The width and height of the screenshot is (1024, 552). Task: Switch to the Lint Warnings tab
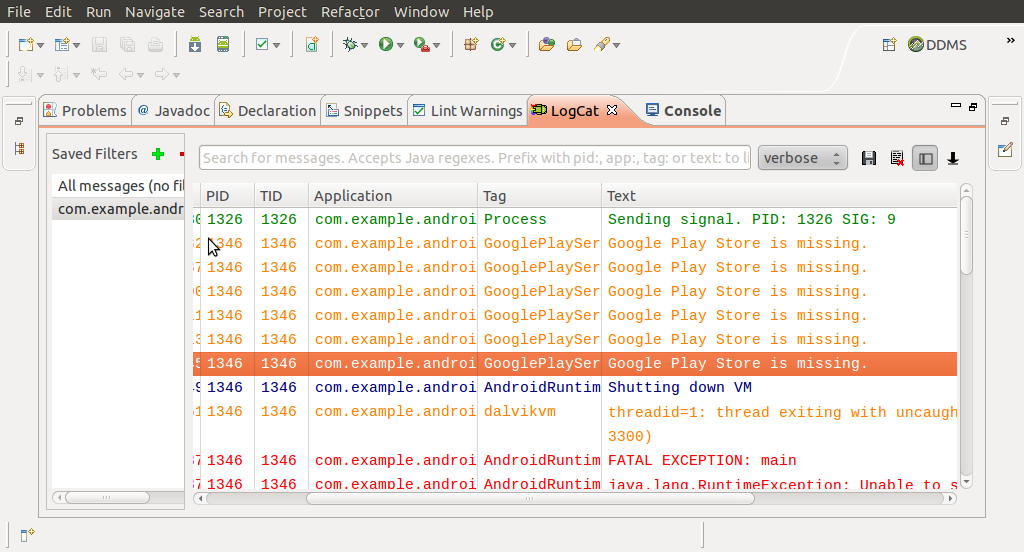468,111
